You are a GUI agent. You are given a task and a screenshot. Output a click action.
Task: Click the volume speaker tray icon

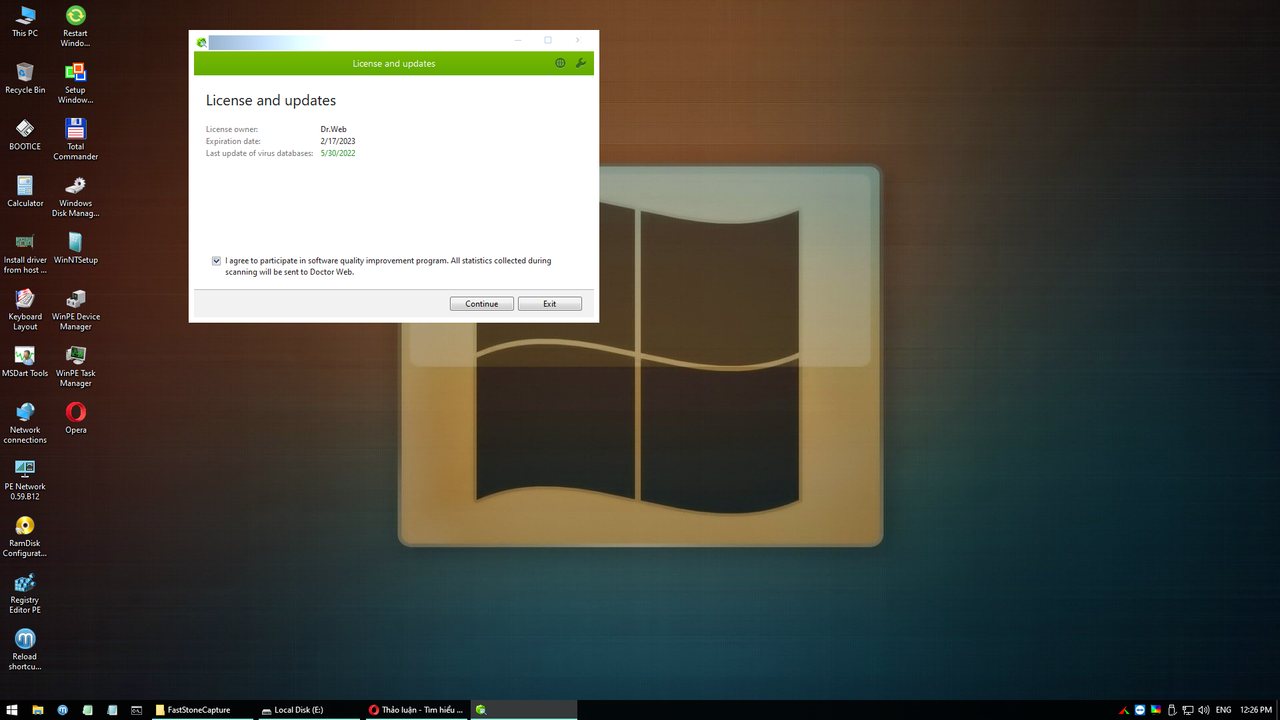coord(1204,710)
